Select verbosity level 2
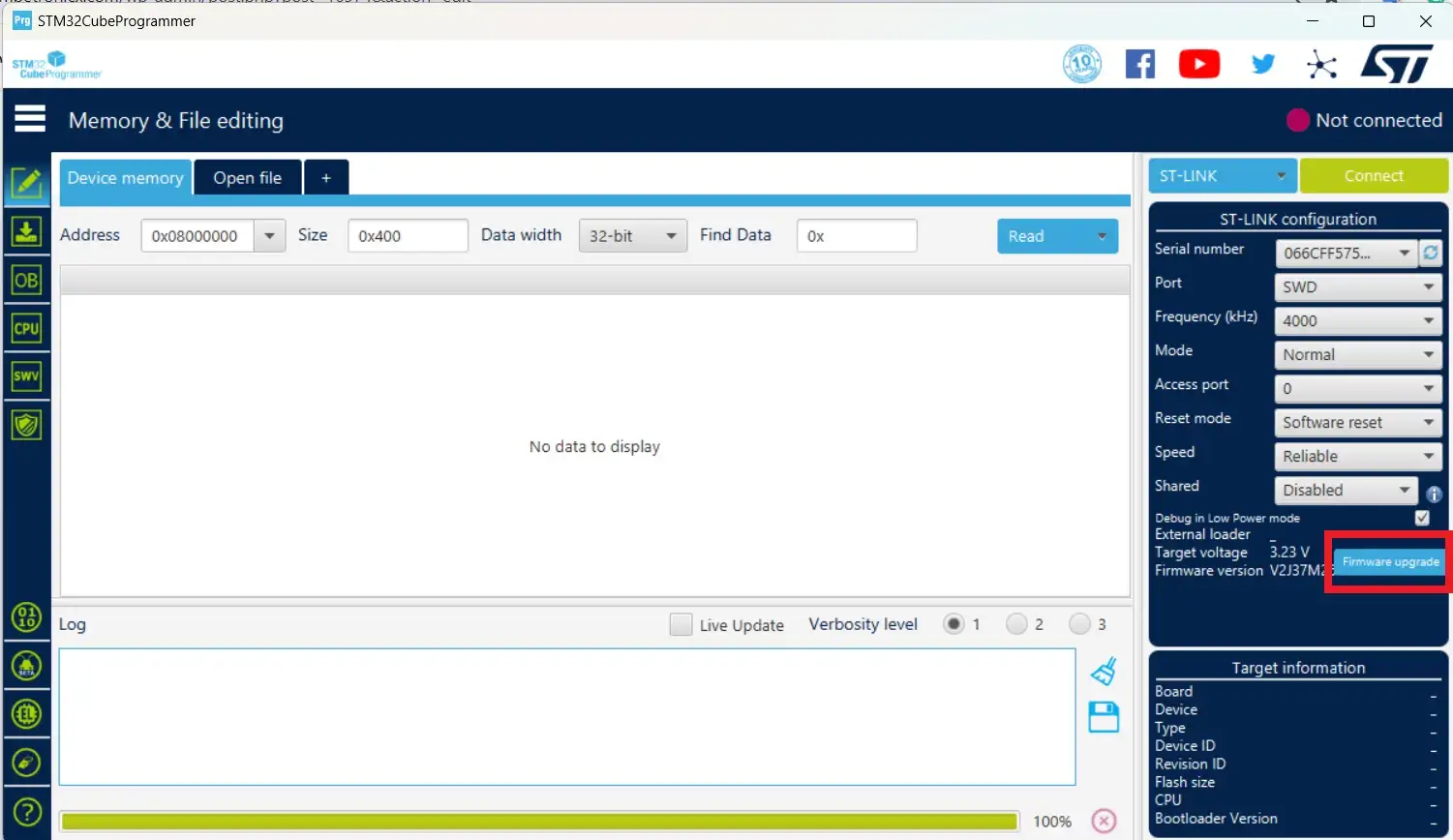Screen dimensions: 1453x840 pyautogui.click(x=1016, y=624)
